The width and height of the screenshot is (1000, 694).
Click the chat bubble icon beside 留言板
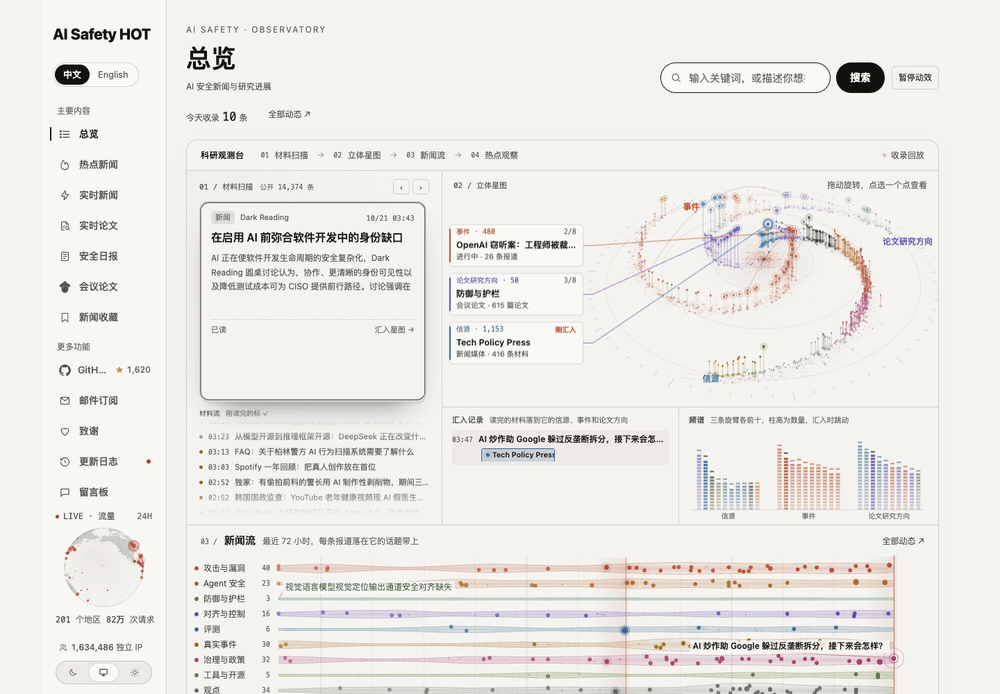click(64, 492)
